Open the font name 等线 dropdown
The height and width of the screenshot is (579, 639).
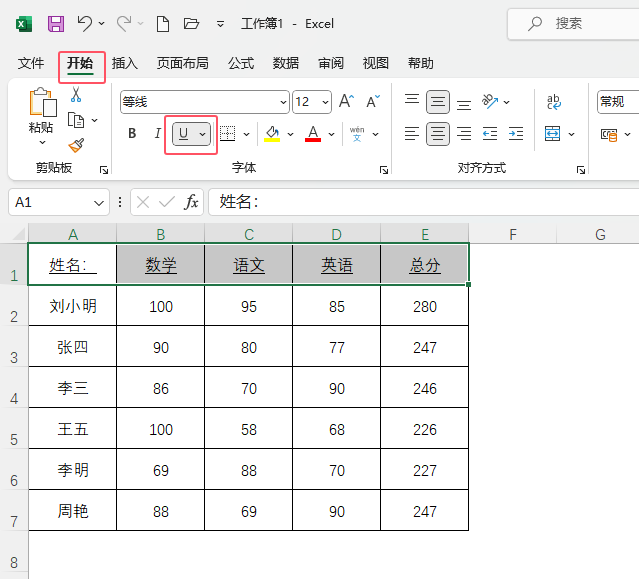283,102
